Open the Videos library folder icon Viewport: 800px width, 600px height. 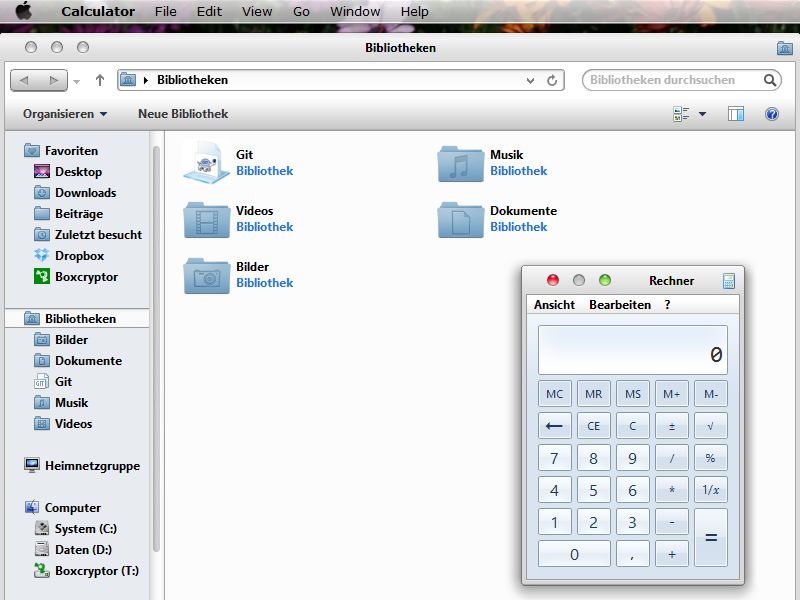pos(207,220)
